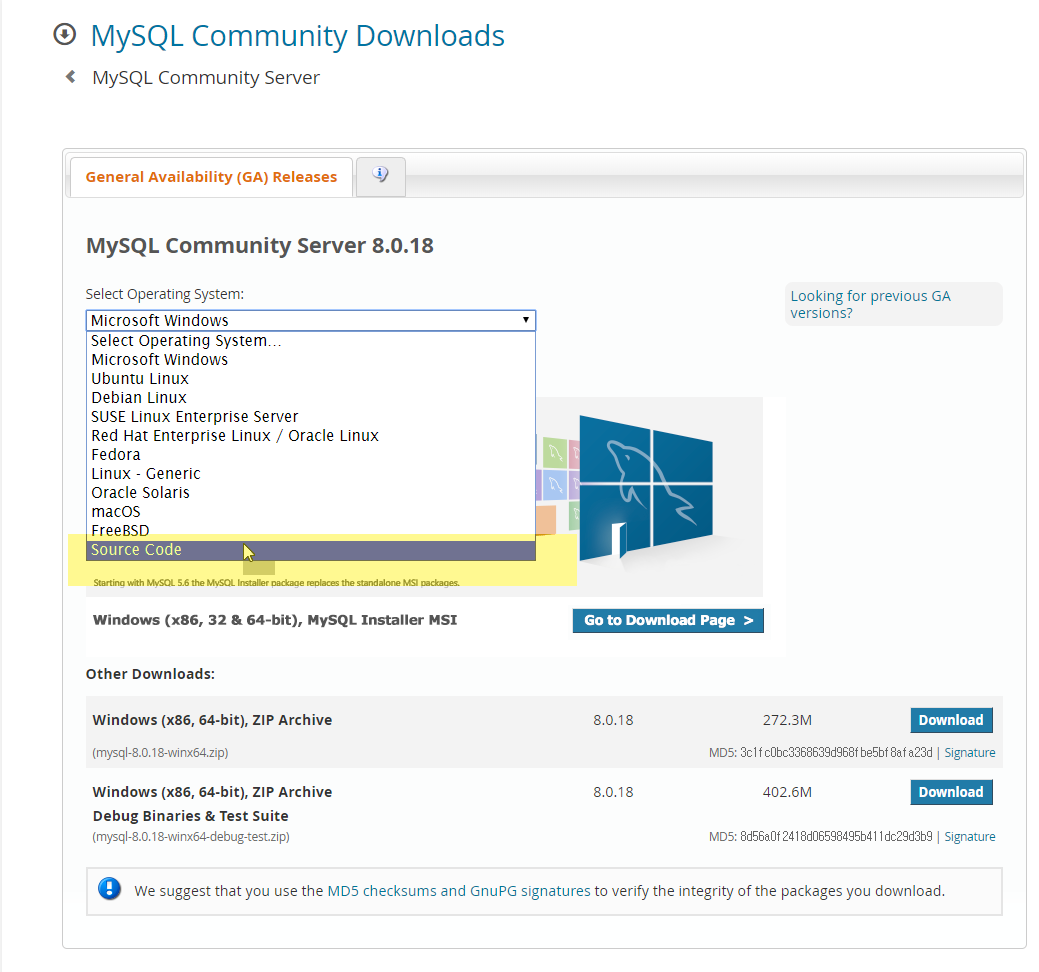Click the blue info icon in checksum notice
The width and height of the screenshot is (1039, 972).
coord(109,889)
